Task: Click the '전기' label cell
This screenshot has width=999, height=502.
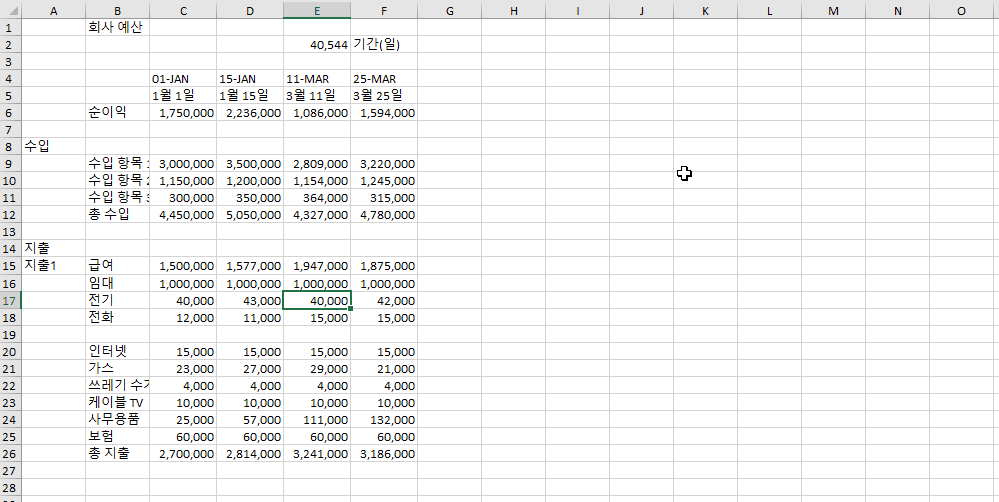Action: pos(117,300)
